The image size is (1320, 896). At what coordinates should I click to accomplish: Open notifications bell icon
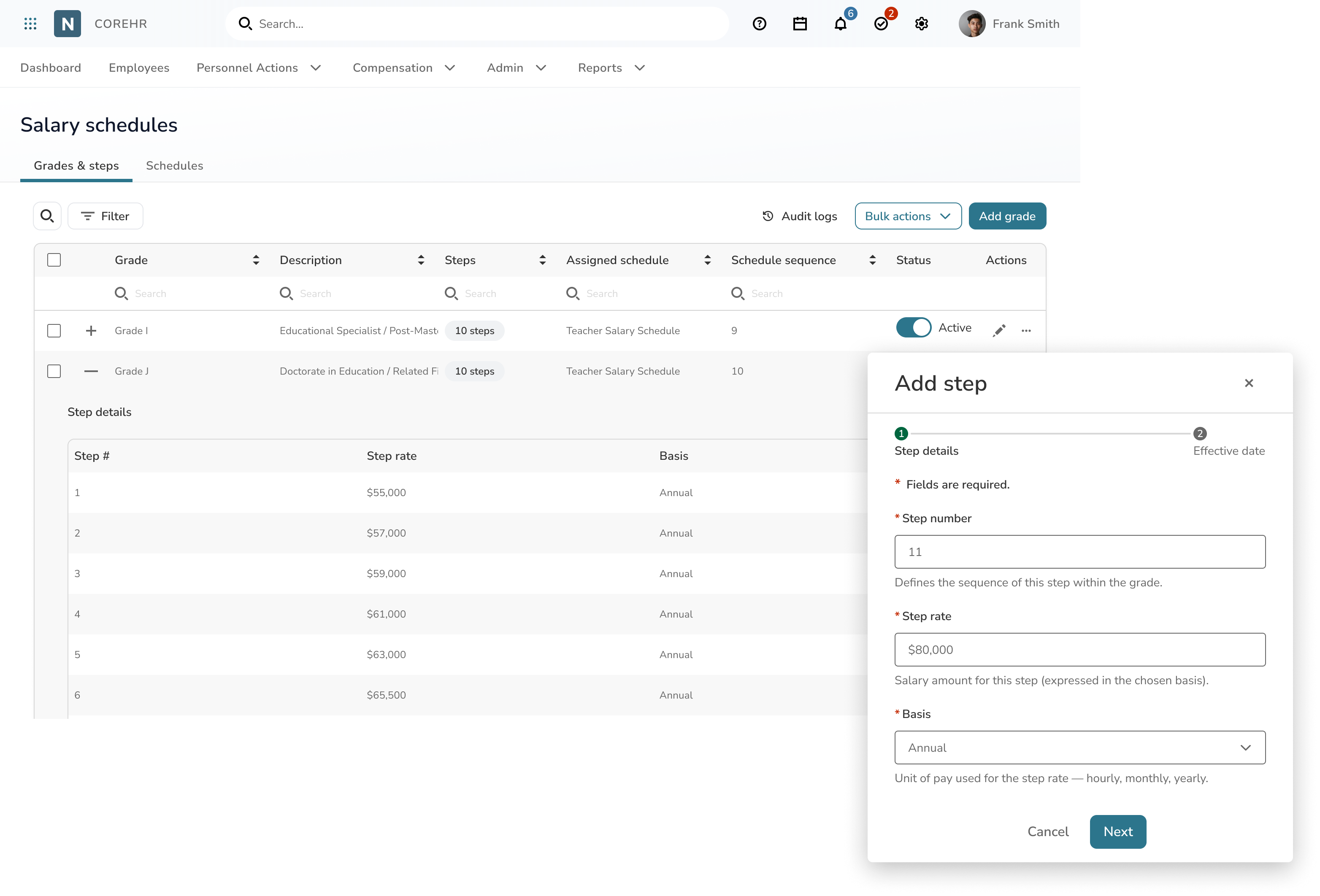pyautogui.click(x=841, y=24)
